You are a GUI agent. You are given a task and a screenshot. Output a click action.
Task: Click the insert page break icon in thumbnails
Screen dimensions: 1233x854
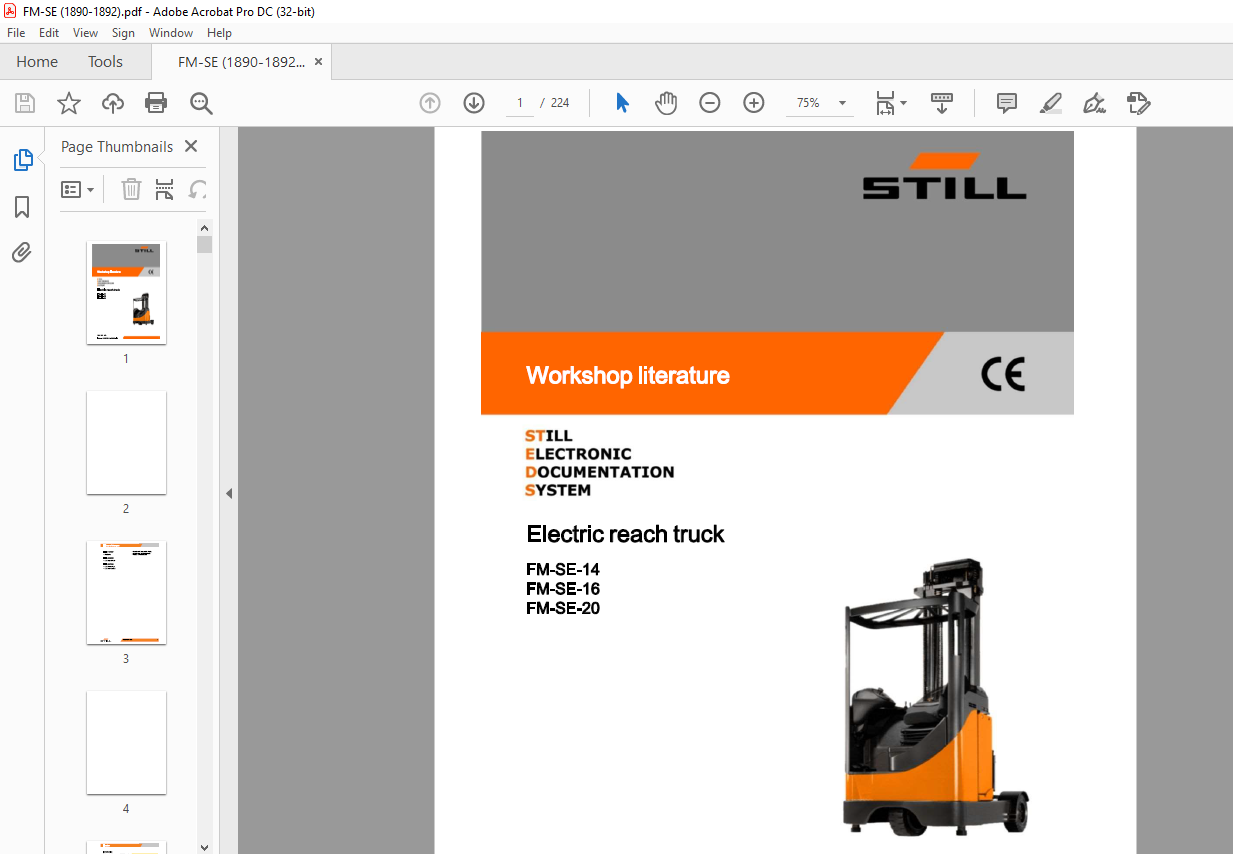click(165, 189)
